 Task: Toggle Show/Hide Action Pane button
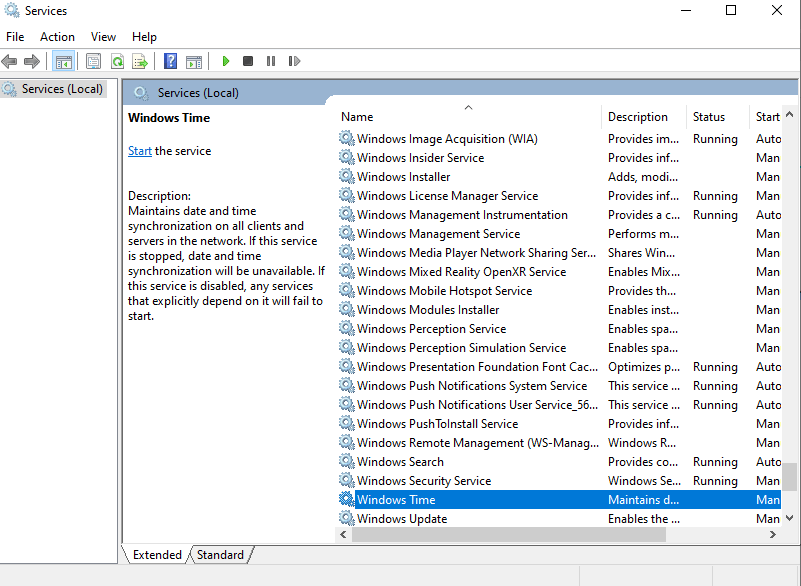pyautogui.click(x=194, y=61)
